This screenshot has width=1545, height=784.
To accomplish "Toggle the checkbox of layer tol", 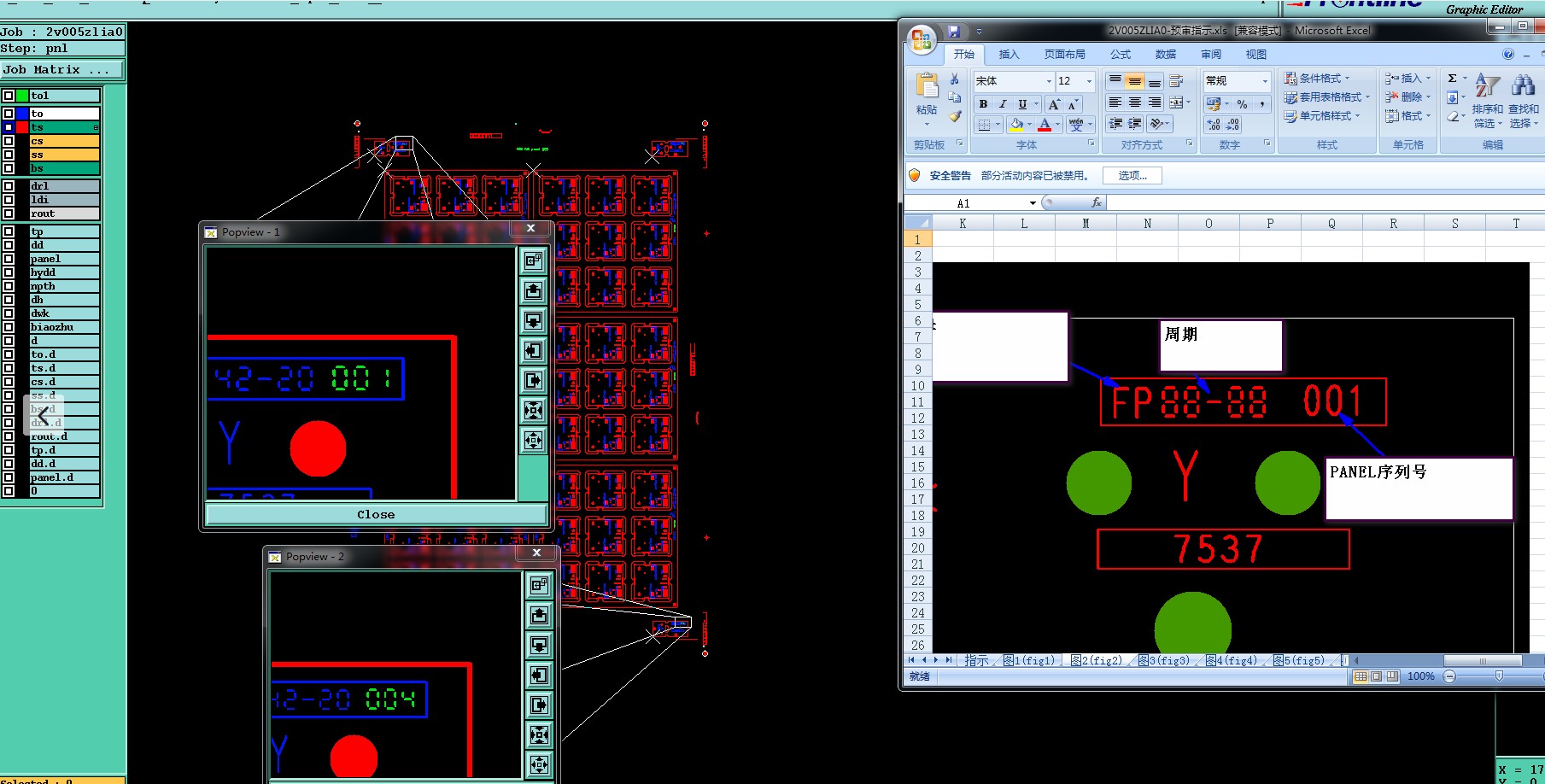I will coord(9,96).
